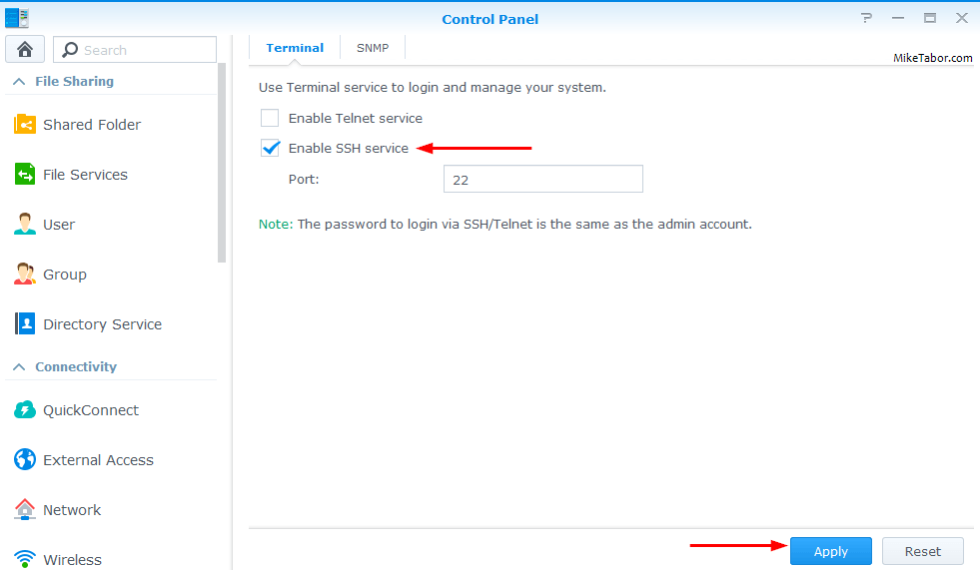Switch to the Terminal tab
This screenshot has height=570, width=980.
coord(294,48)
